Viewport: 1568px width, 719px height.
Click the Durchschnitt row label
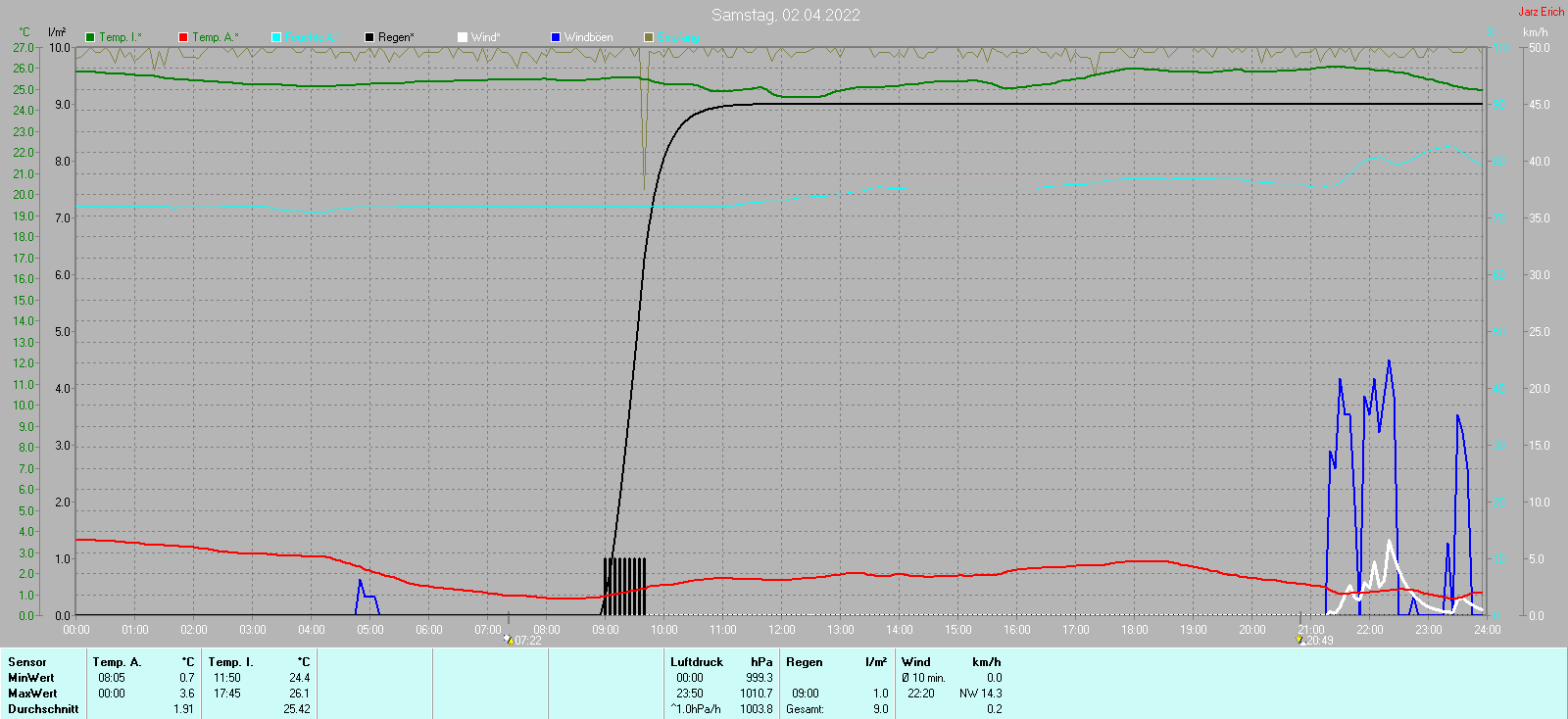[43, 709]
